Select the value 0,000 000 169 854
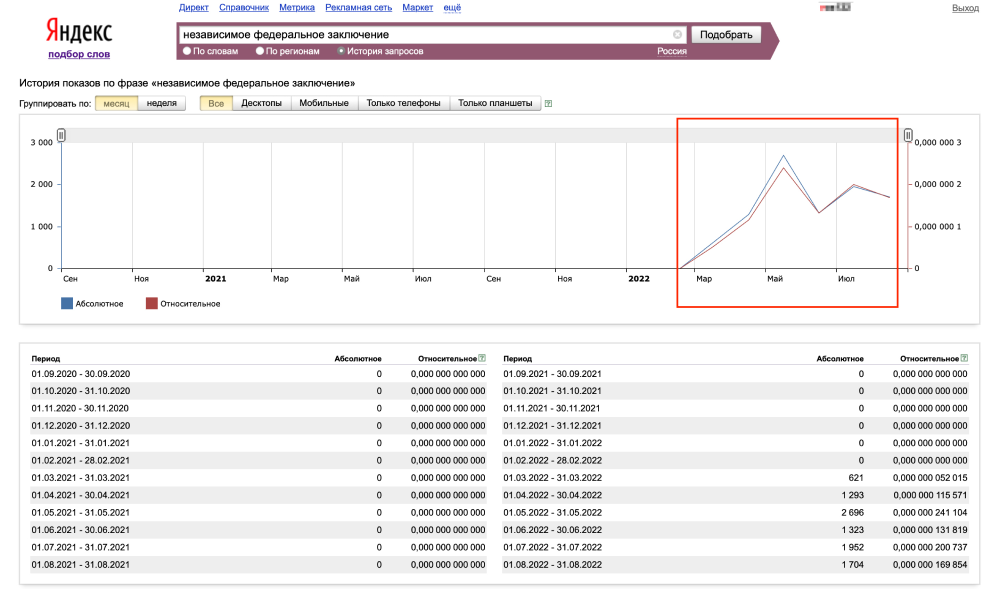This screenshot has height=590, width=1000. (x=930, y=564)
